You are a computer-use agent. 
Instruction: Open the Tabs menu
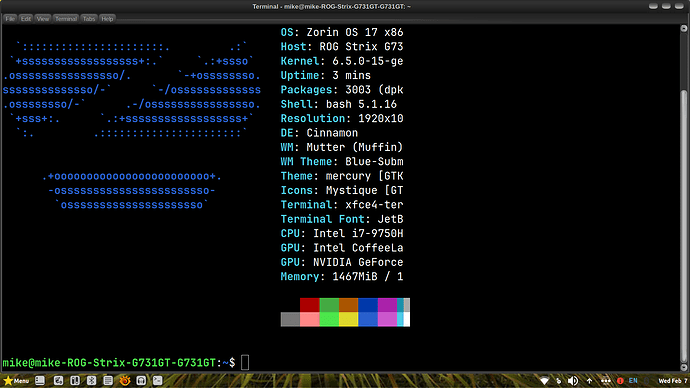[x=89, y=18]
